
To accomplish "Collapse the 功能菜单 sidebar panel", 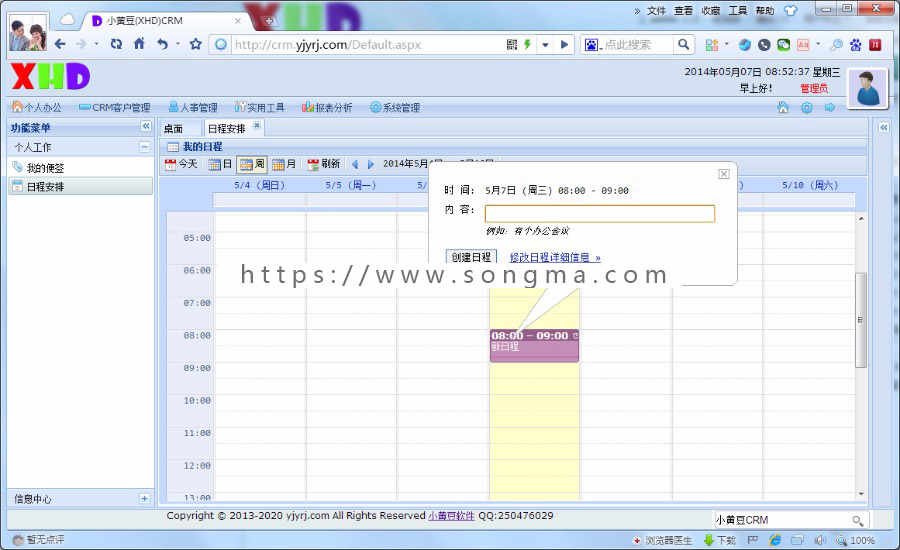I will [x=146, y=126].
